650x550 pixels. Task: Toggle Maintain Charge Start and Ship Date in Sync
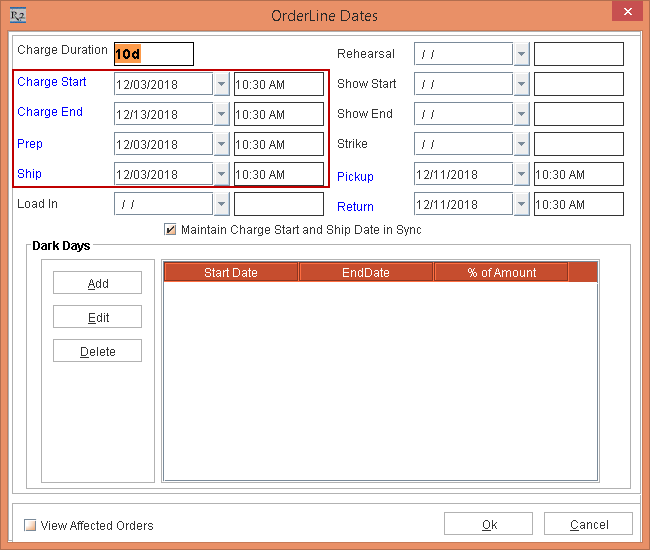click(x=170, y=230)
